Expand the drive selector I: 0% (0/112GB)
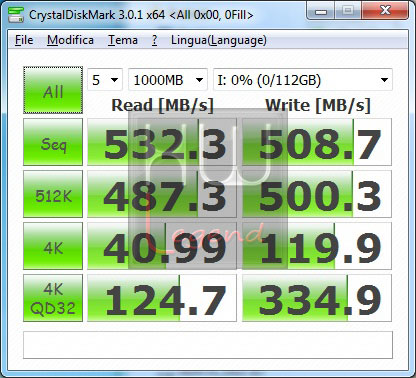Screen dimensions: 416x378 tap(303, 80)
